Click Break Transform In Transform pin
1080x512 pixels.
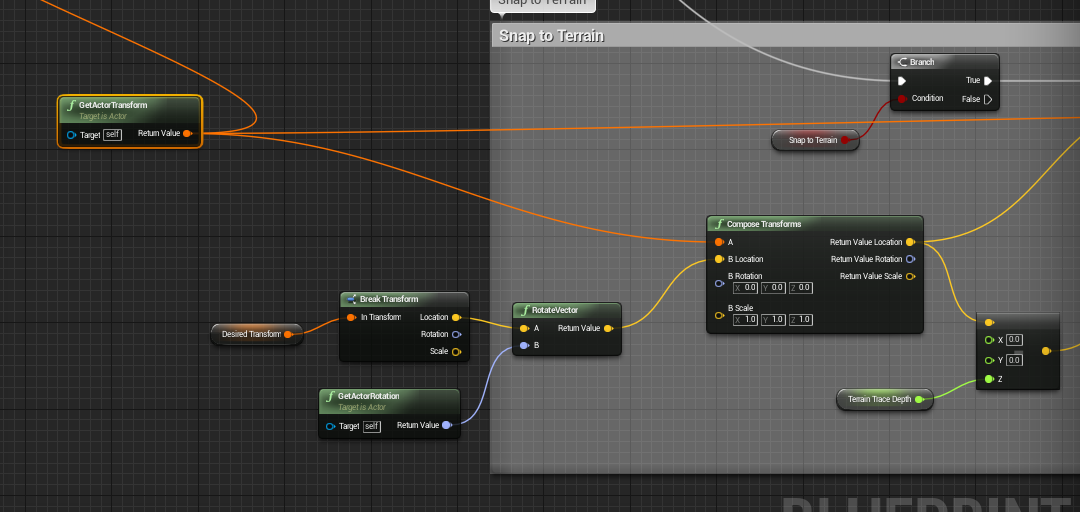click(x=351, y=317)
